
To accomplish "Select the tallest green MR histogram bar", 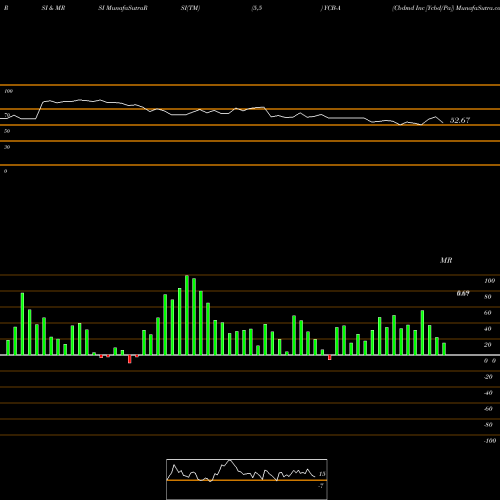I will point(187,315).
